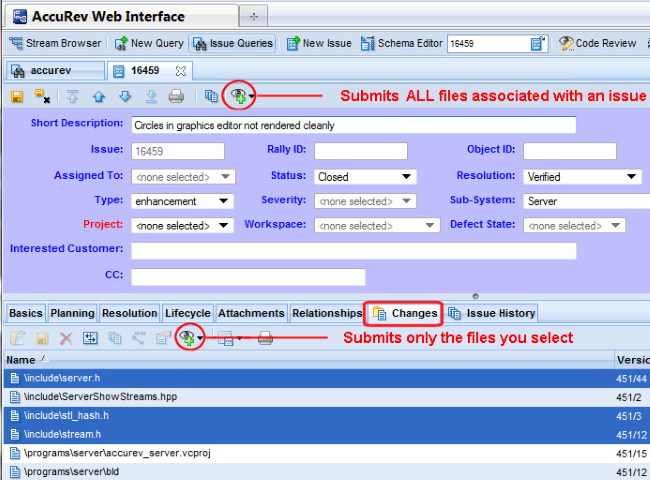Click the blue up arrow navigation icon
This screenshot has width=650, height=480.
click(99, 97)
